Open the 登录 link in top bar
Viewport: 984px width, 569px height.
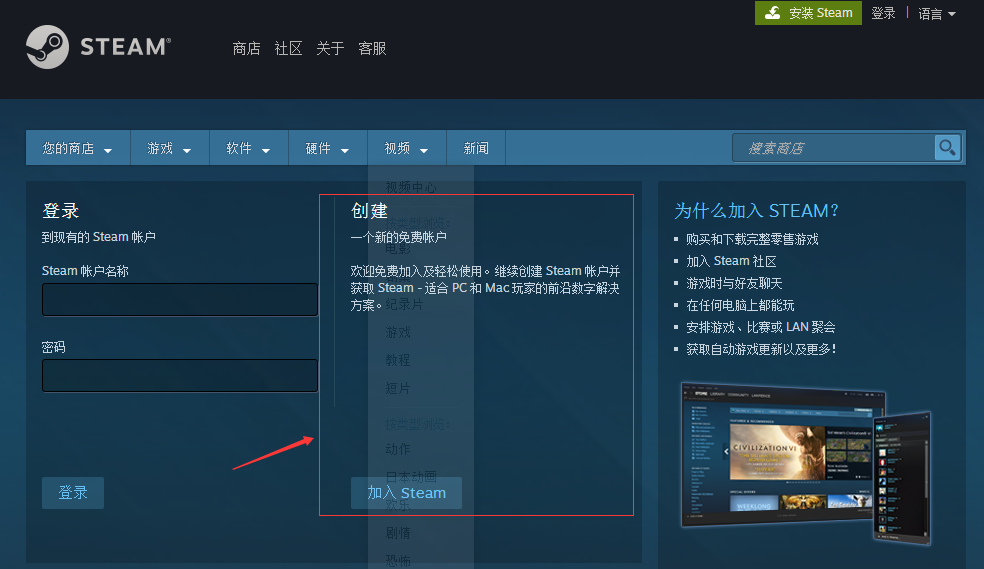(883, 13)
